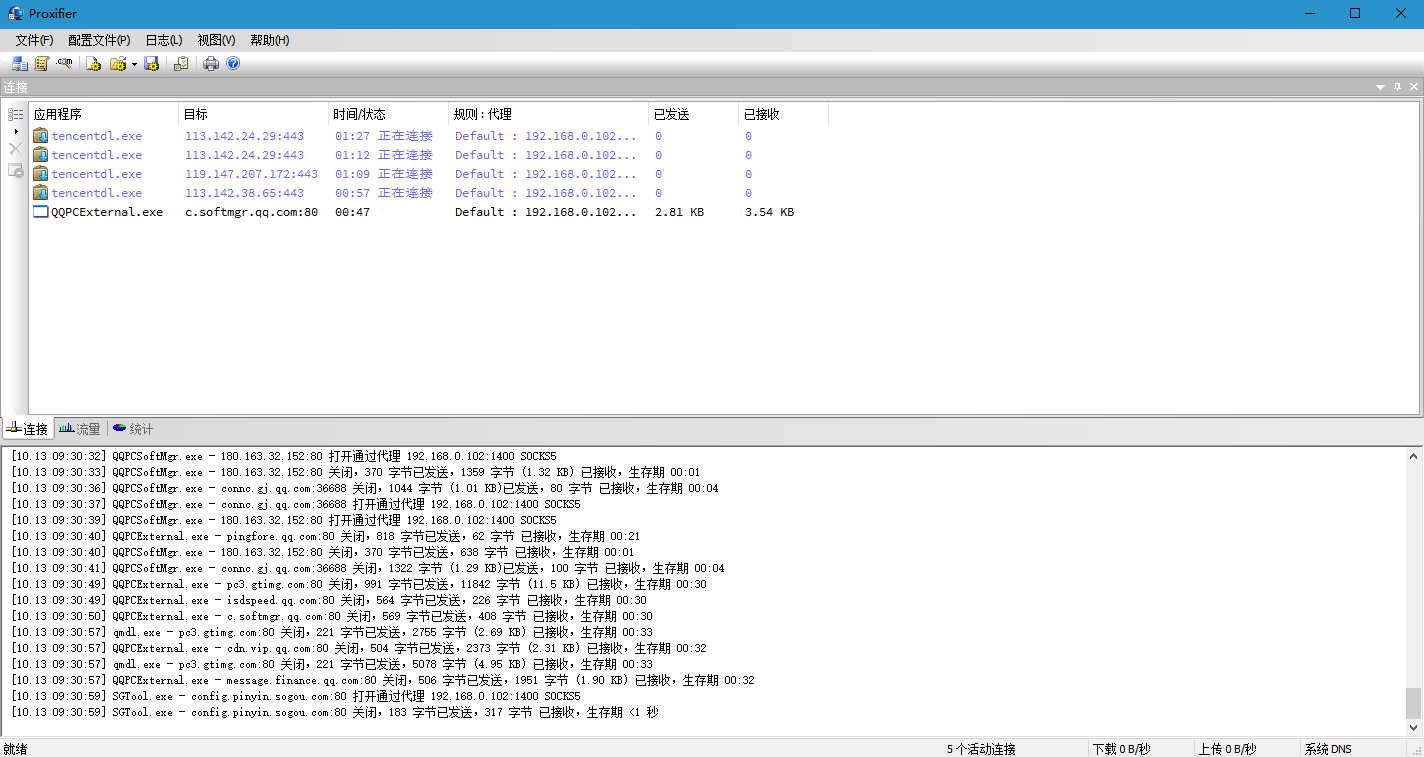Open Proxification Rules toolbar icon
The width and height of the screenshot is (1424, 757).
(42, 64)
